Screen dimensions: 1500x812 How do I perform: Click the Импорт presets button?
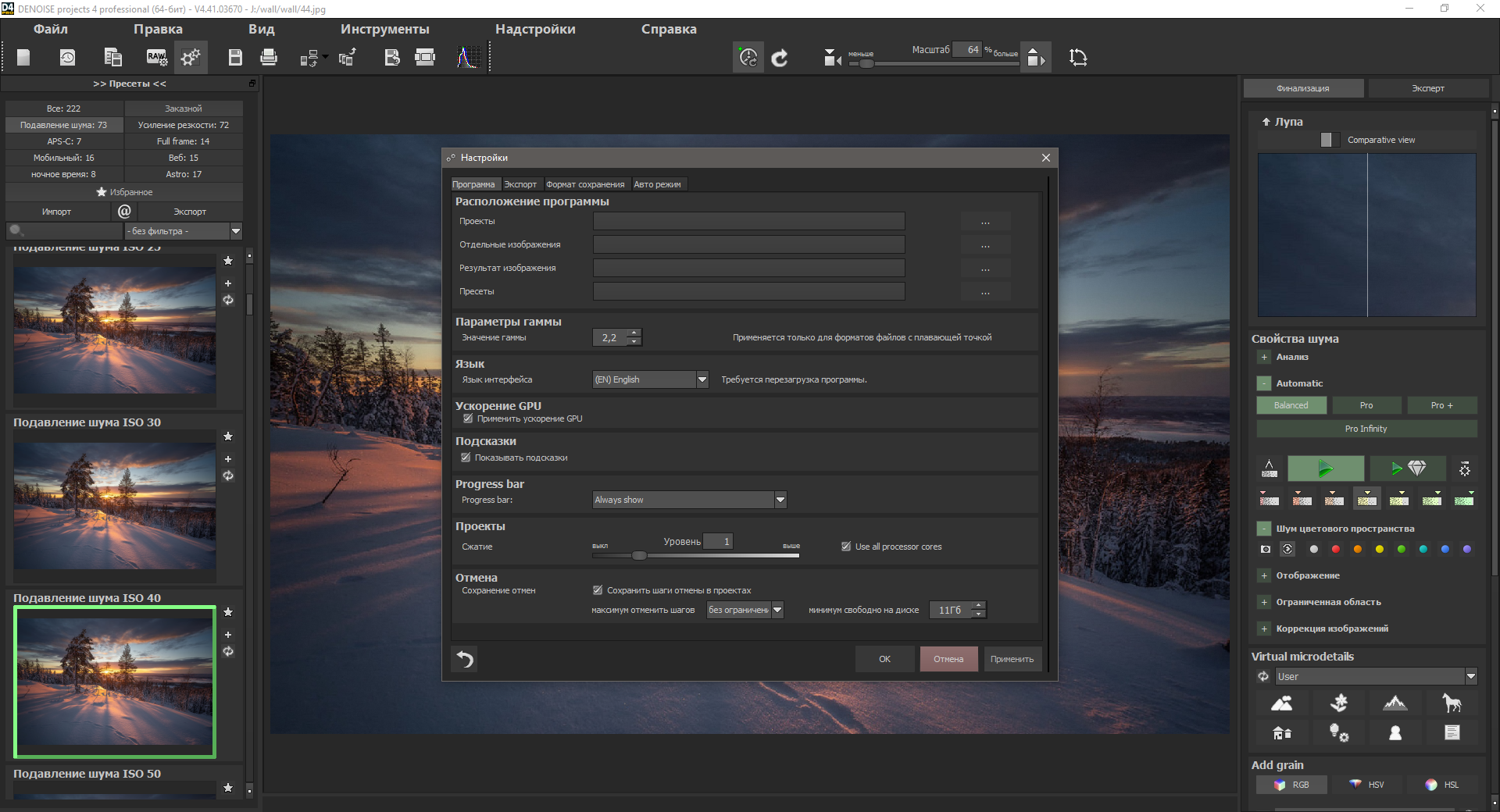pos(56,212)
